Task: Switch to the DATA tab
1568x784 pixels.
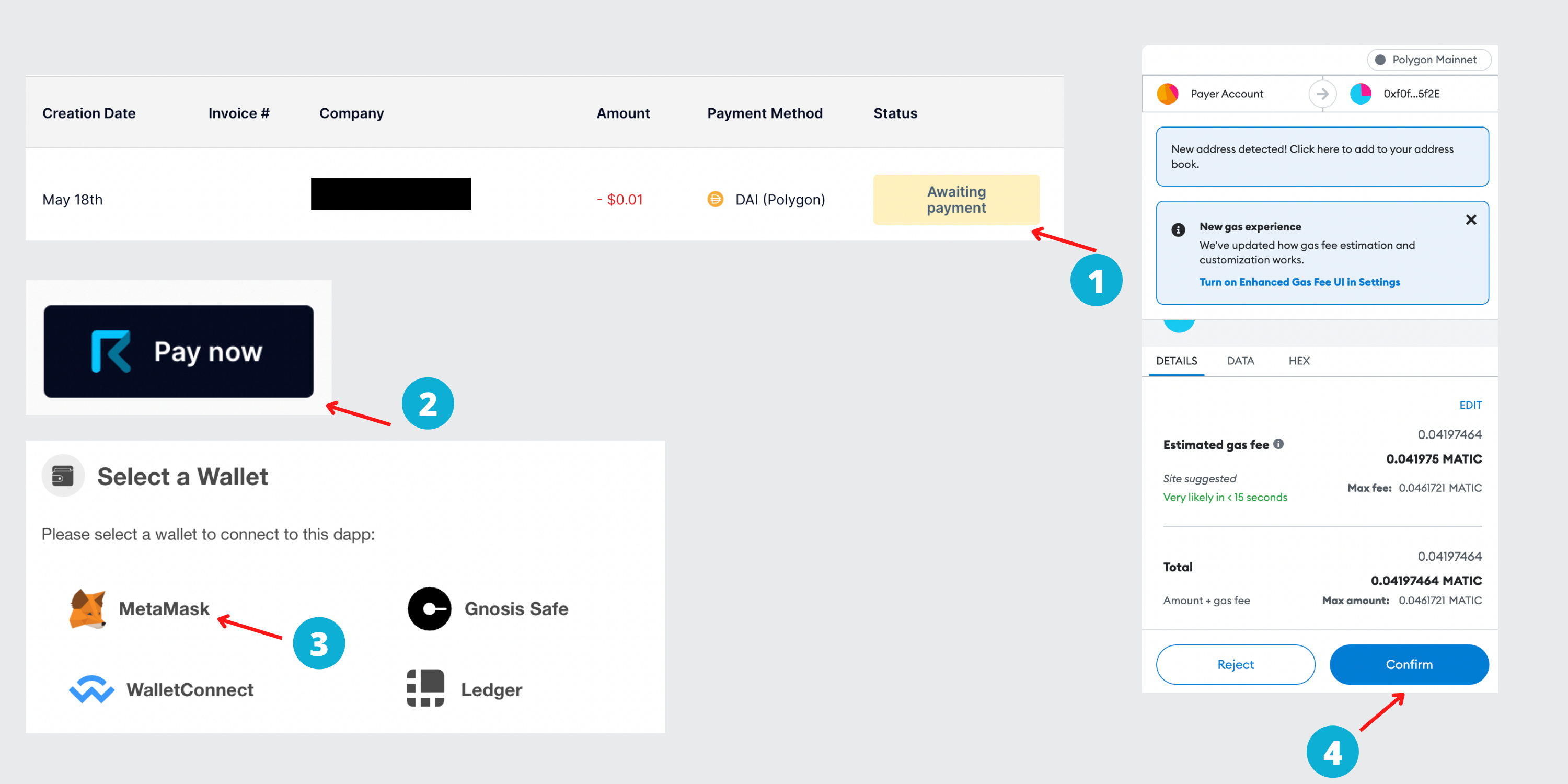Action: [1240, 361]
